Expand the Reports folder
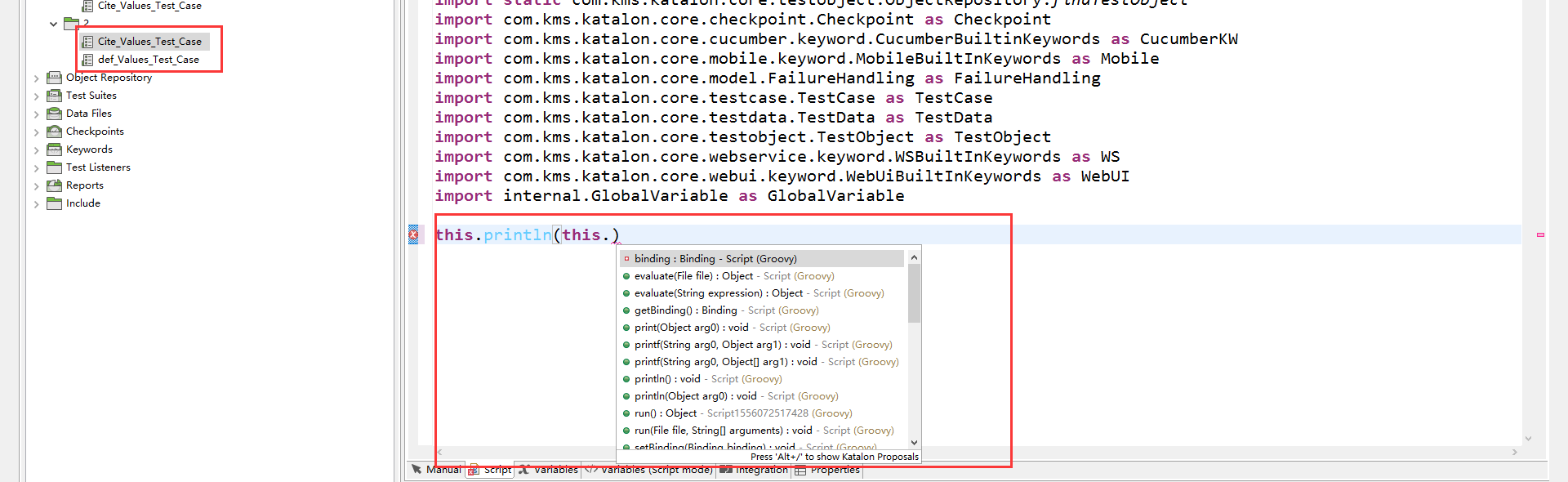This screenshot has height=482, width=1568. point(37,186)
